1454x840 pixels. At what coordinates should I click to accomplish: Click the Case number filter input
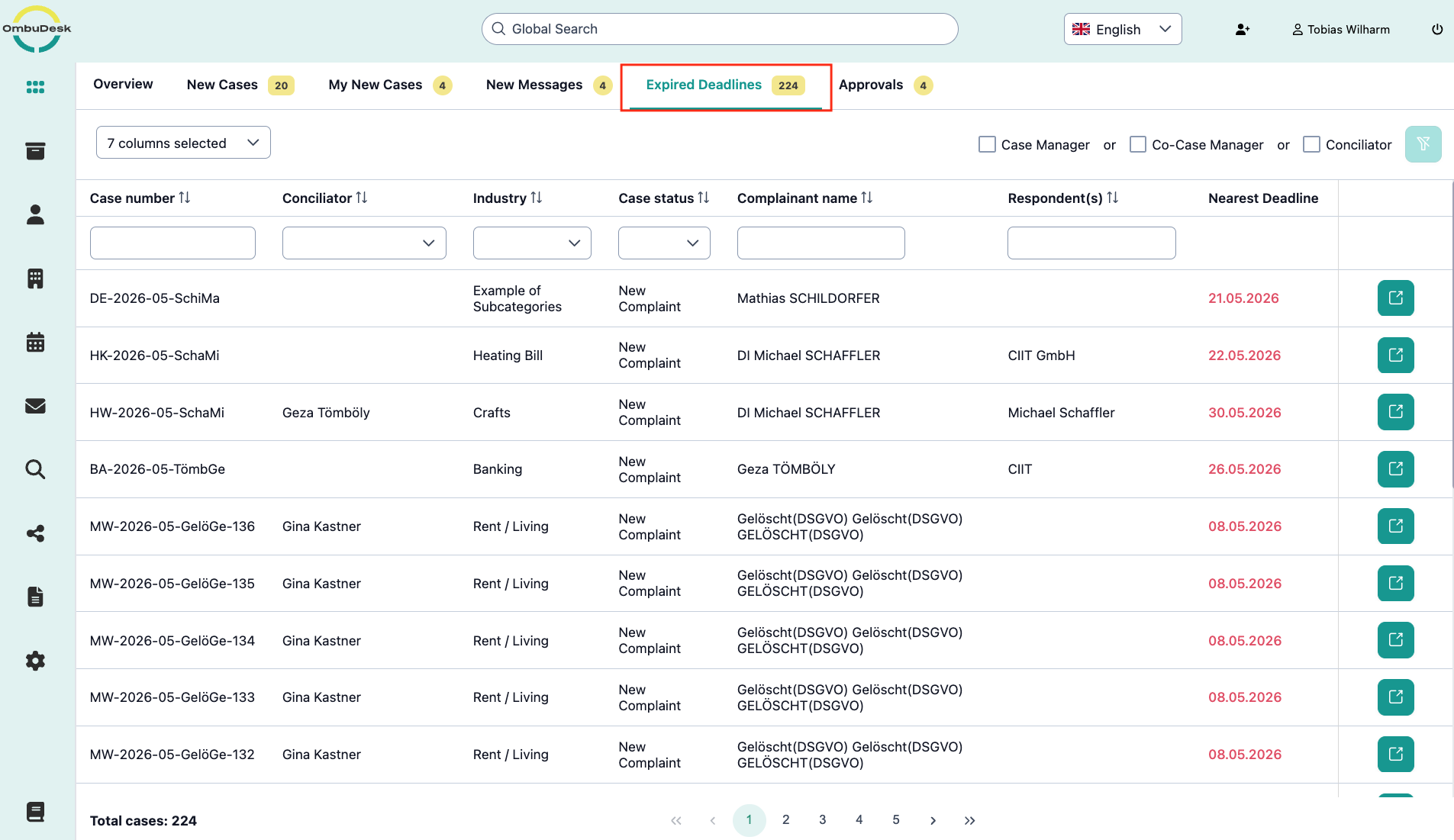(172, 243)
